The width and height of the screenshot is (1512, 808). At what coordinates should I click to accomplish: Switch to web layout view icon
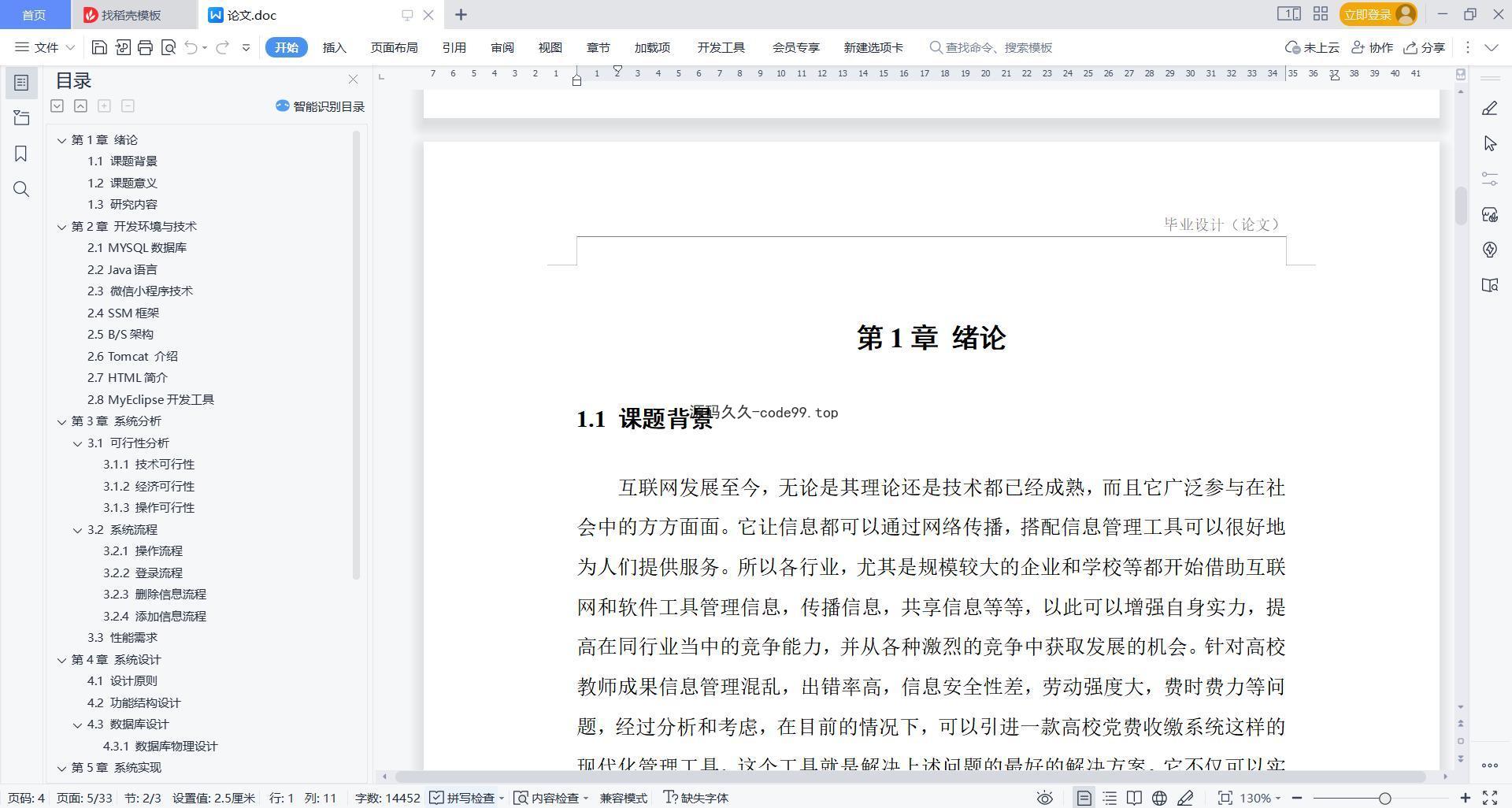pyautogui.click(x=1159, y=798)
